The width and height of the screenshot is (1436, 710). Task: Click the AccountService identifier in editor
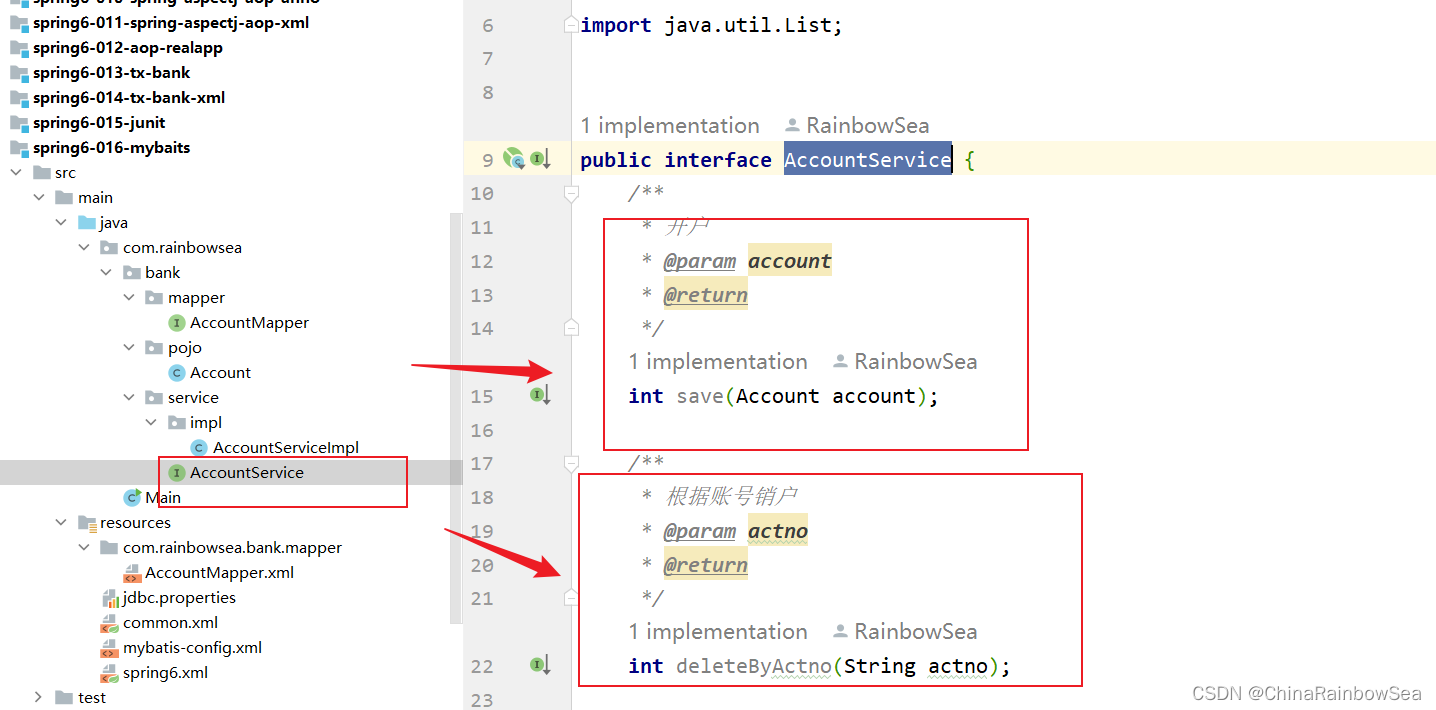click(x=867, y=160)
